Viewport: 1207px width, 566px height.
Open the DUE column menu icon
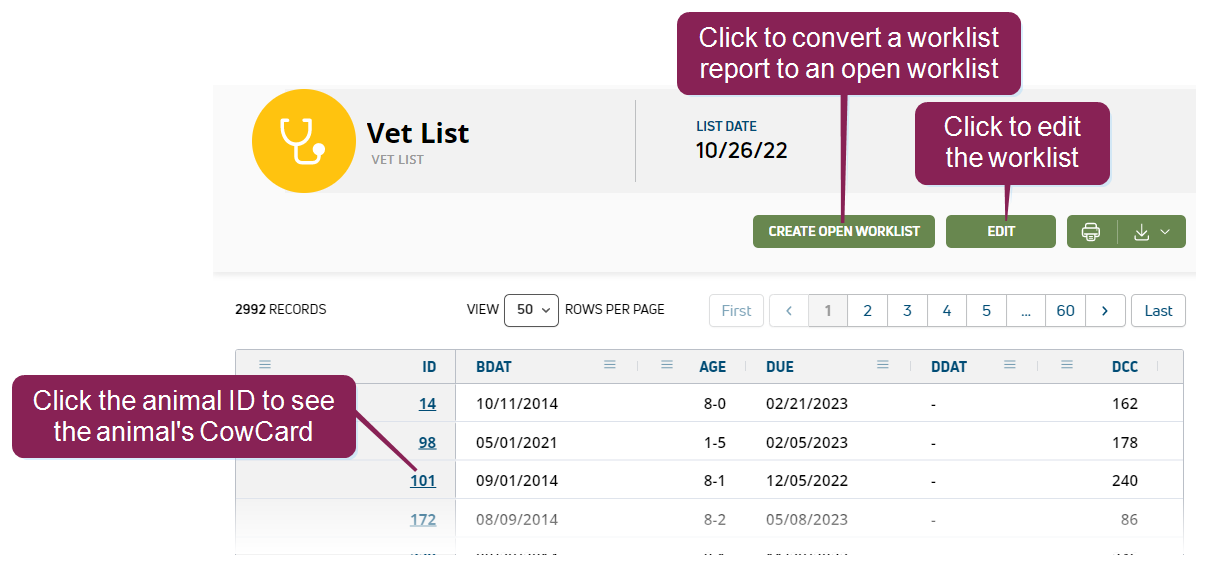[883, 365]
